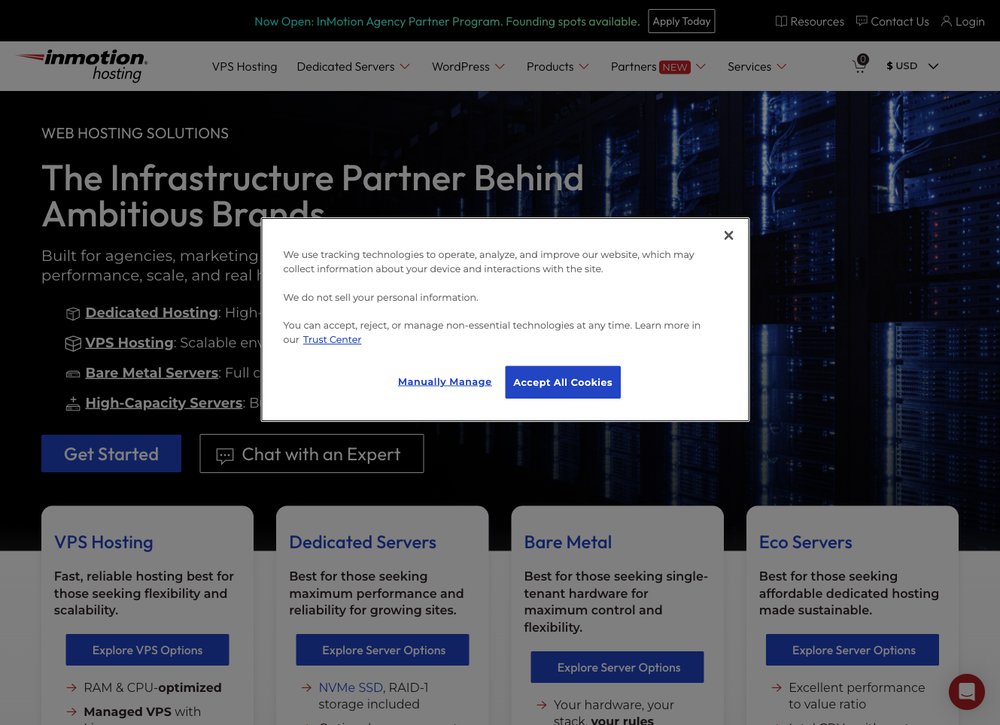This screenshot has height=725, width=1000.
Task: Click the Get Started button
Action: click(x=111, y=453)
